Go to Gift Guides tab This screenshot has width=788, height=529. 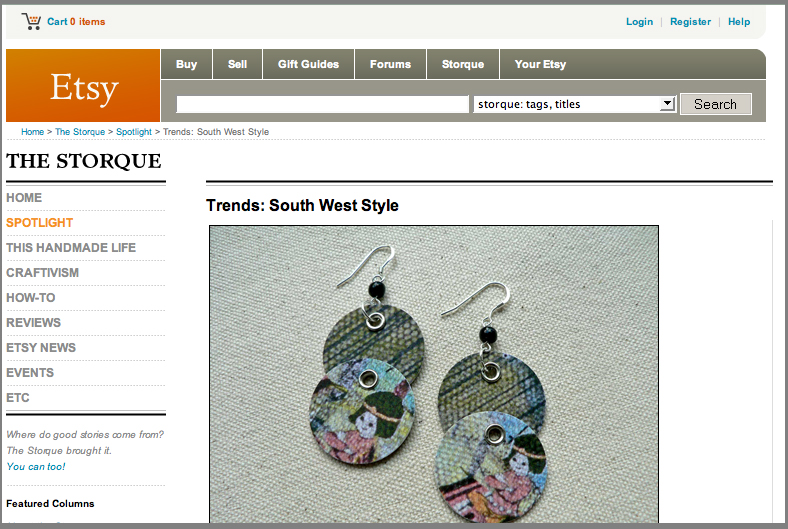309,64
